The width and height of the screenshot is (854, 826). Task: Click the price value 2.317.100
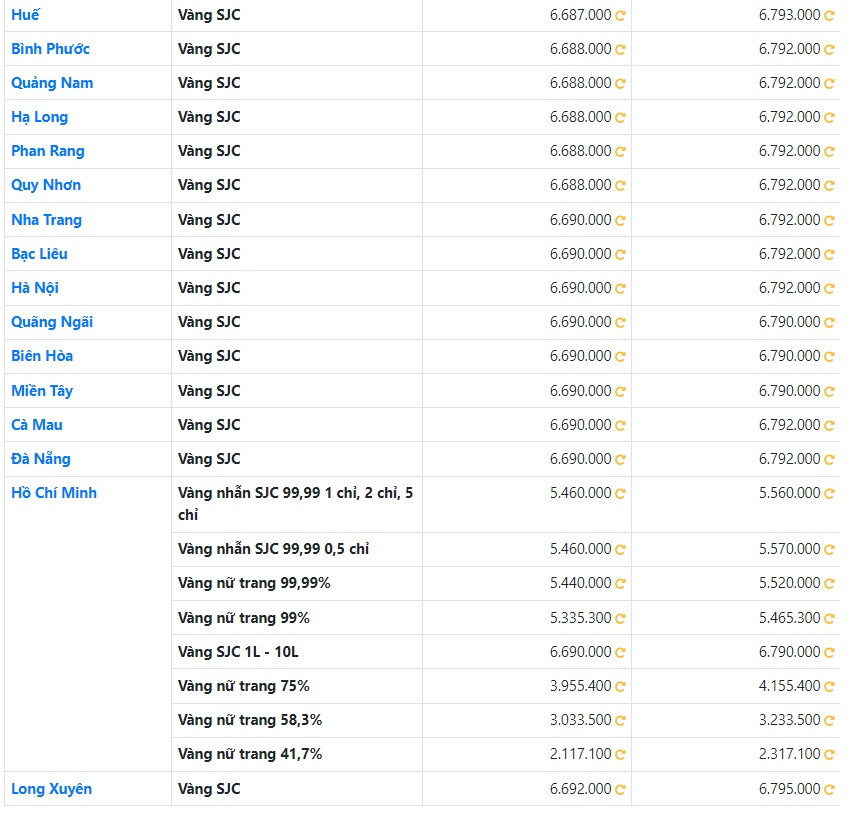[x=789, y=754]
